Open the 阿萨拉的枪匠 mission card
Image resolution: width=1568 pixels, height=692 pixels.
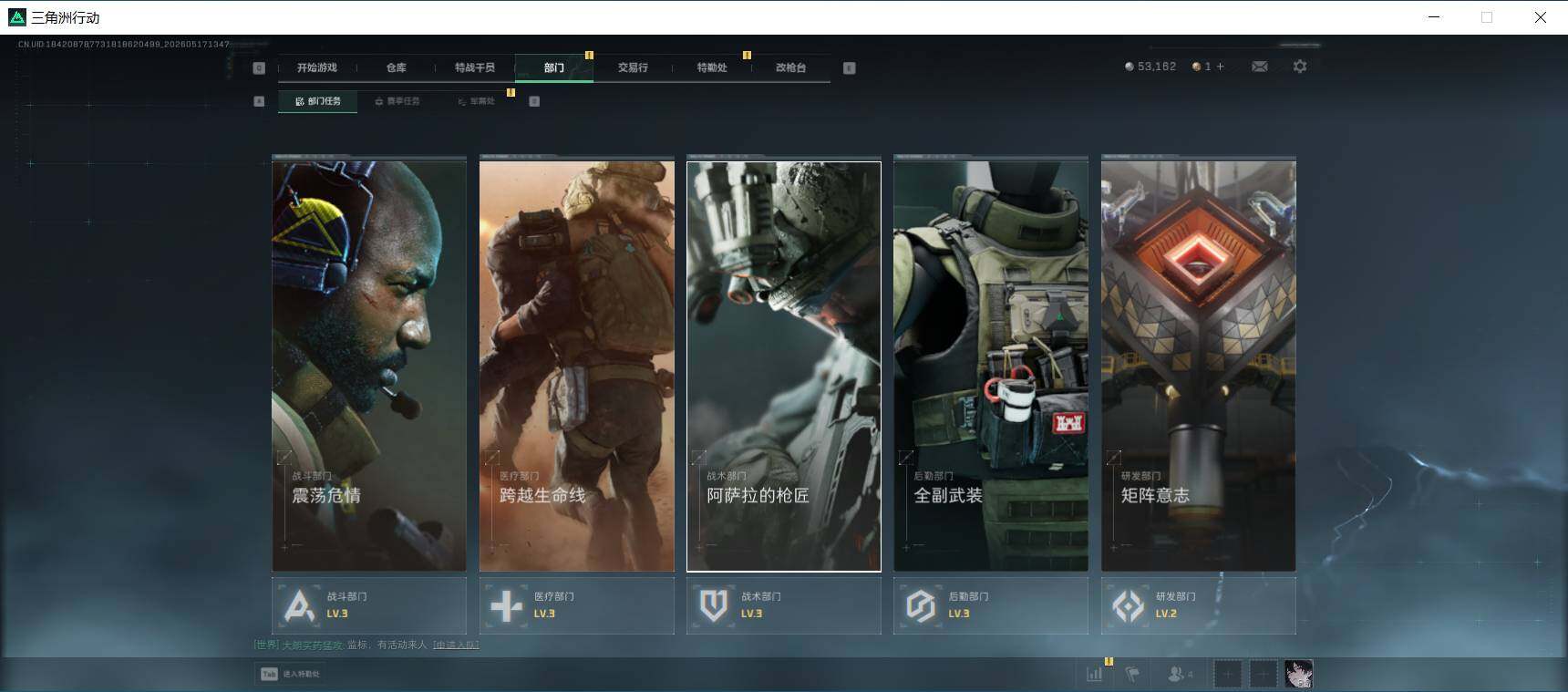click(x=784, y=367)
